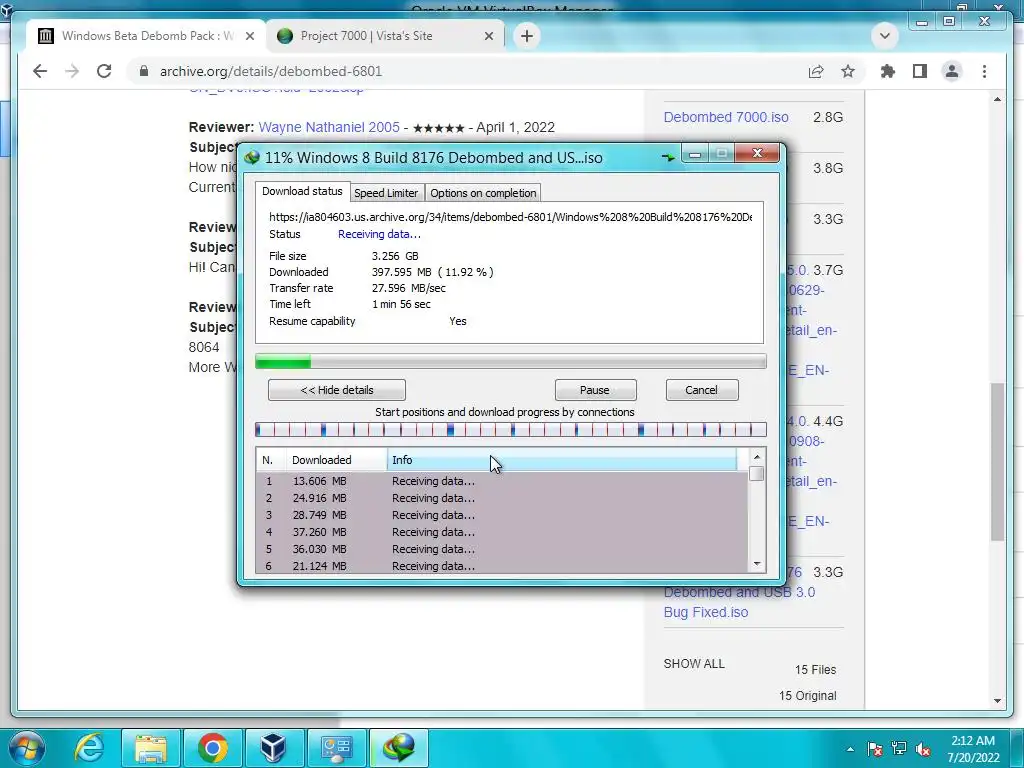Screen dimensions: 1024x768
Task: Click the download URL text
Action: pos(511,217)
